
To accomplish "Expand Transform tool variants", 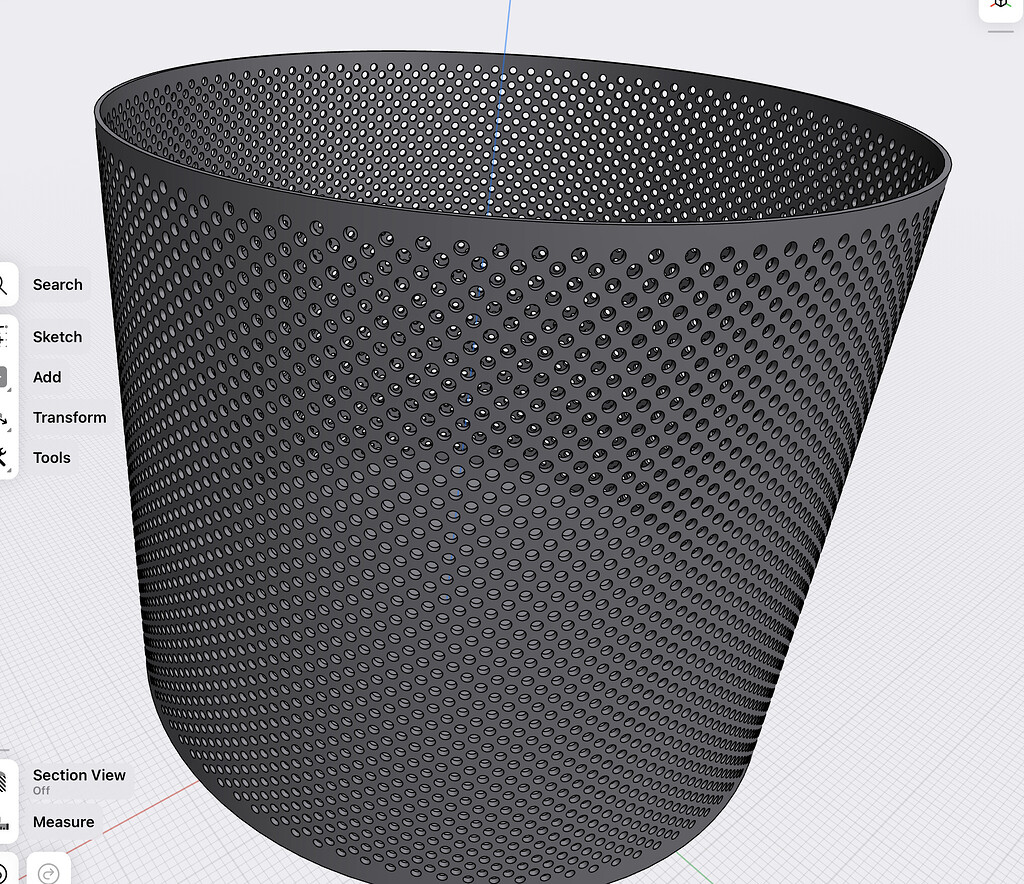I will click(x=8, y=430).
